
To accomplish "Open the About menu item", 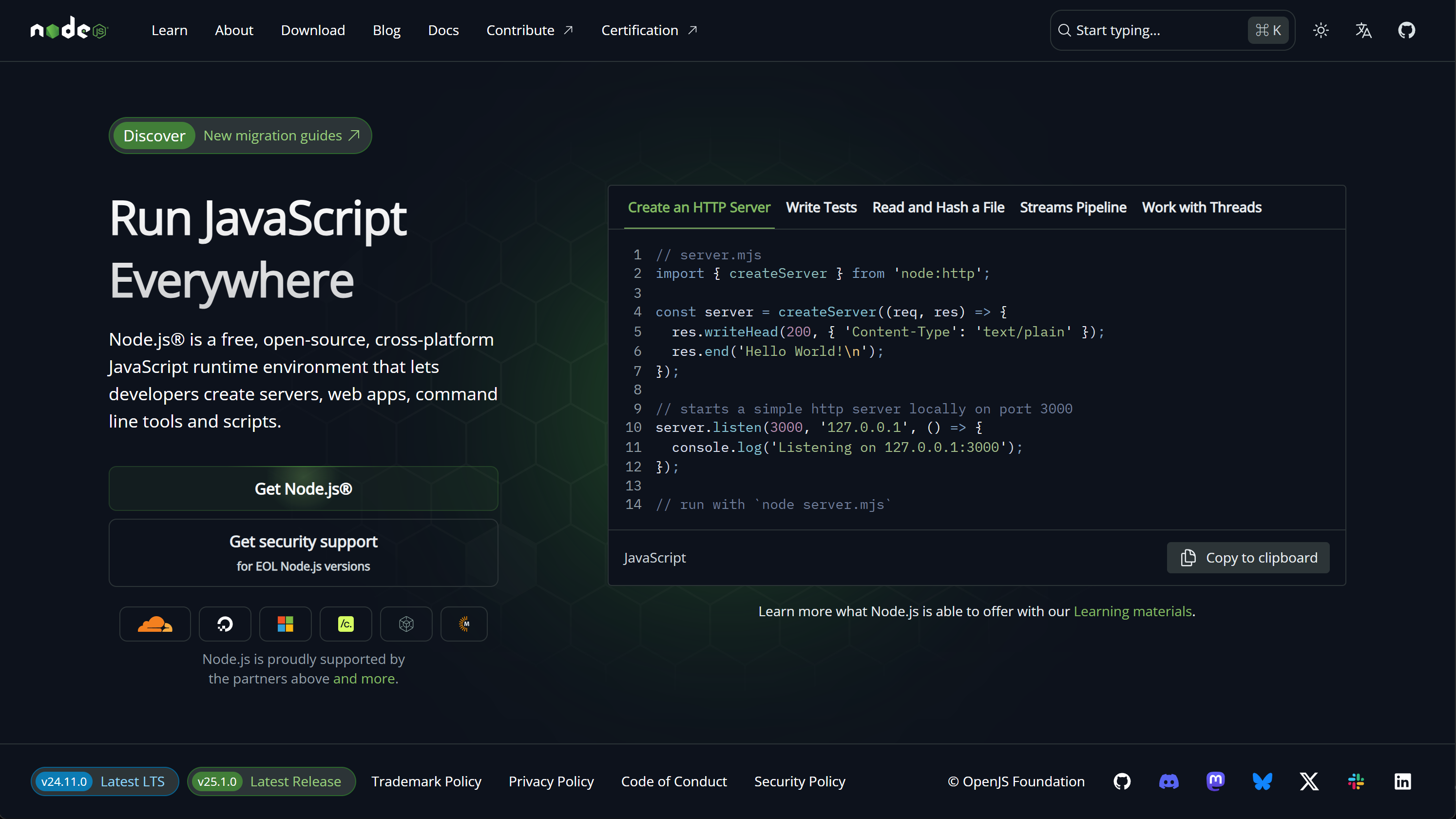I will coord(234,30).
